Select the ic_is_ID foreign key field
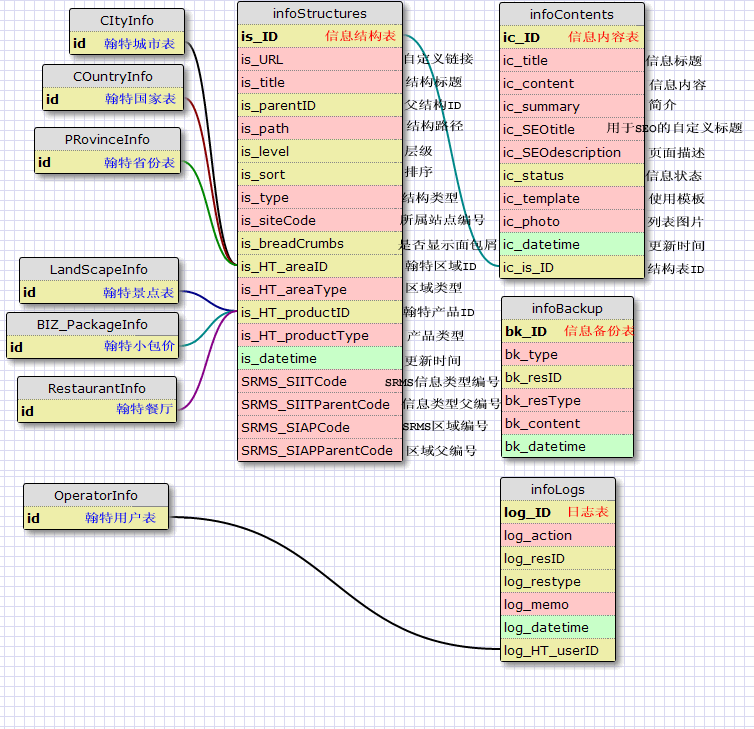 click(x=572, y=267)
